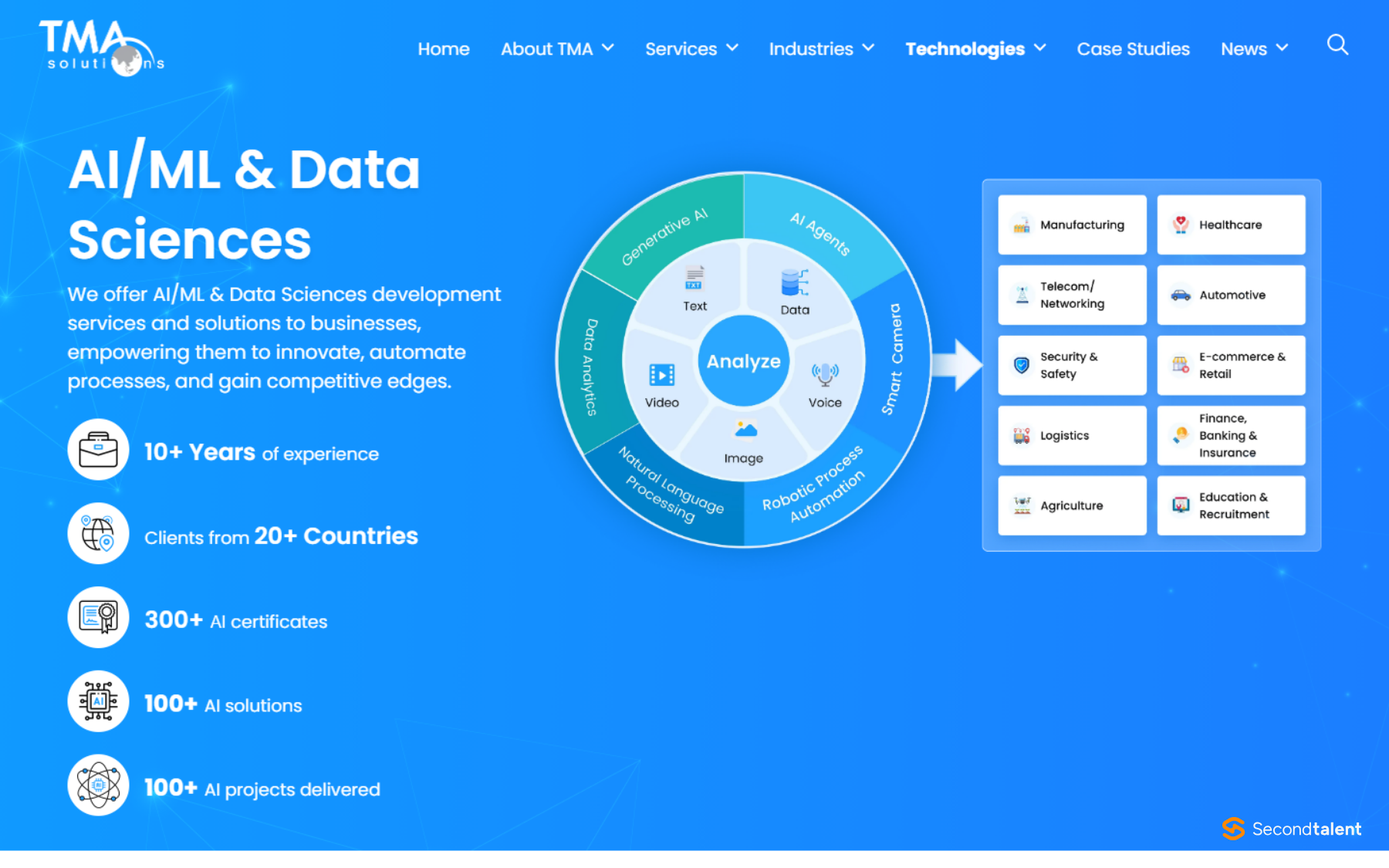Click the atom icon beside AI projects delivered
The height and width of the screenshot is (868, 1389).
pos(98,785)
